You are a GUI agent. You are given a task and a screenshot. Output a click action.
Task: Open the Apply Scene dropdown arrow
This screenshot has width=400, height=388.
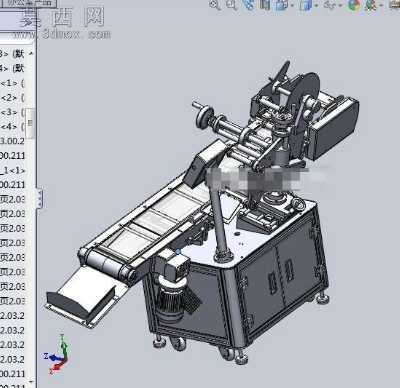[x=382, y=6]
